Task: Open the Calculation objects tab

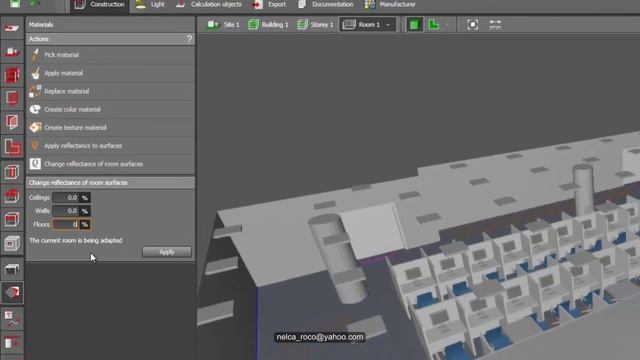Action: (209, 5)
